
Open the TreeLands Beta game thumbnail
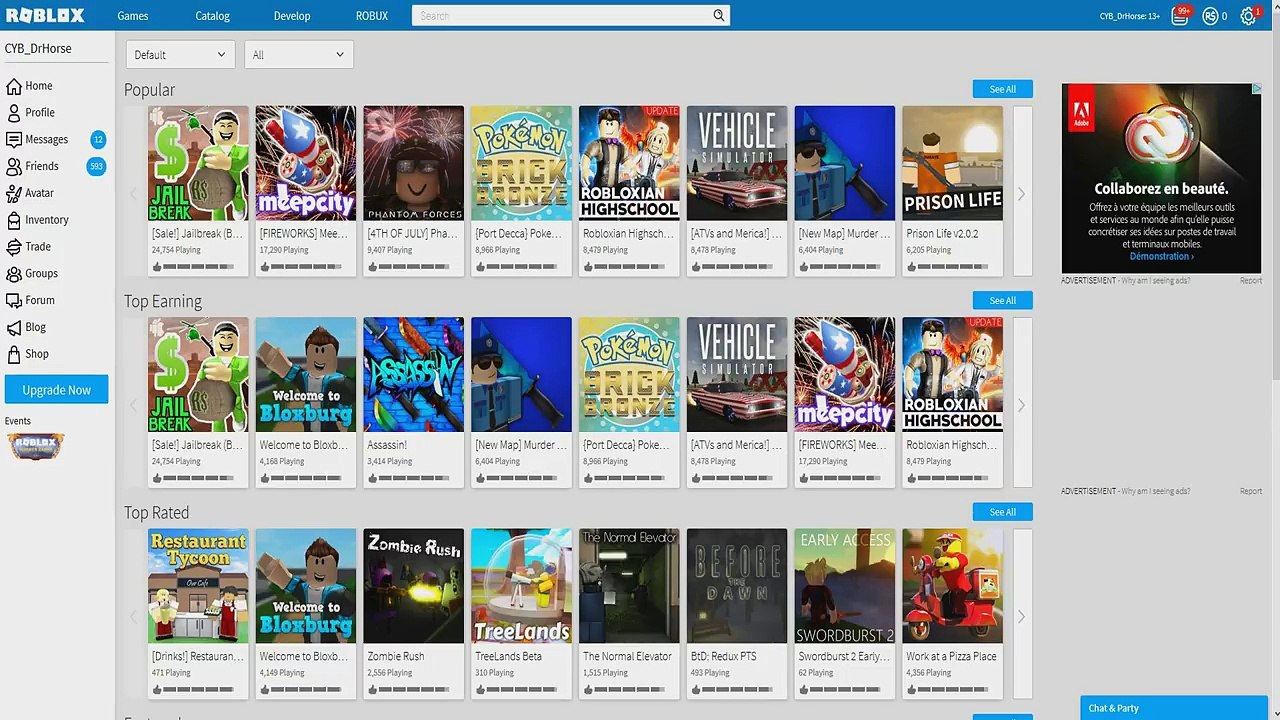click(x=522, y=586)
